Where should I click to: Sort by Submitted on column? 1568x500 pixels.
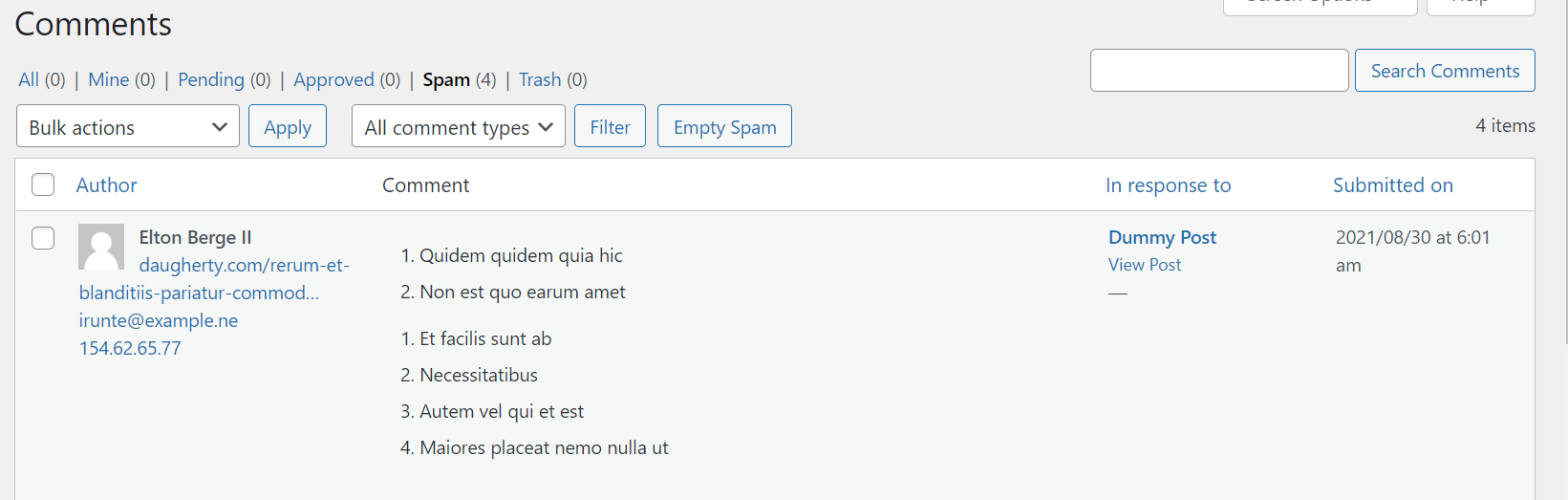1393,185
